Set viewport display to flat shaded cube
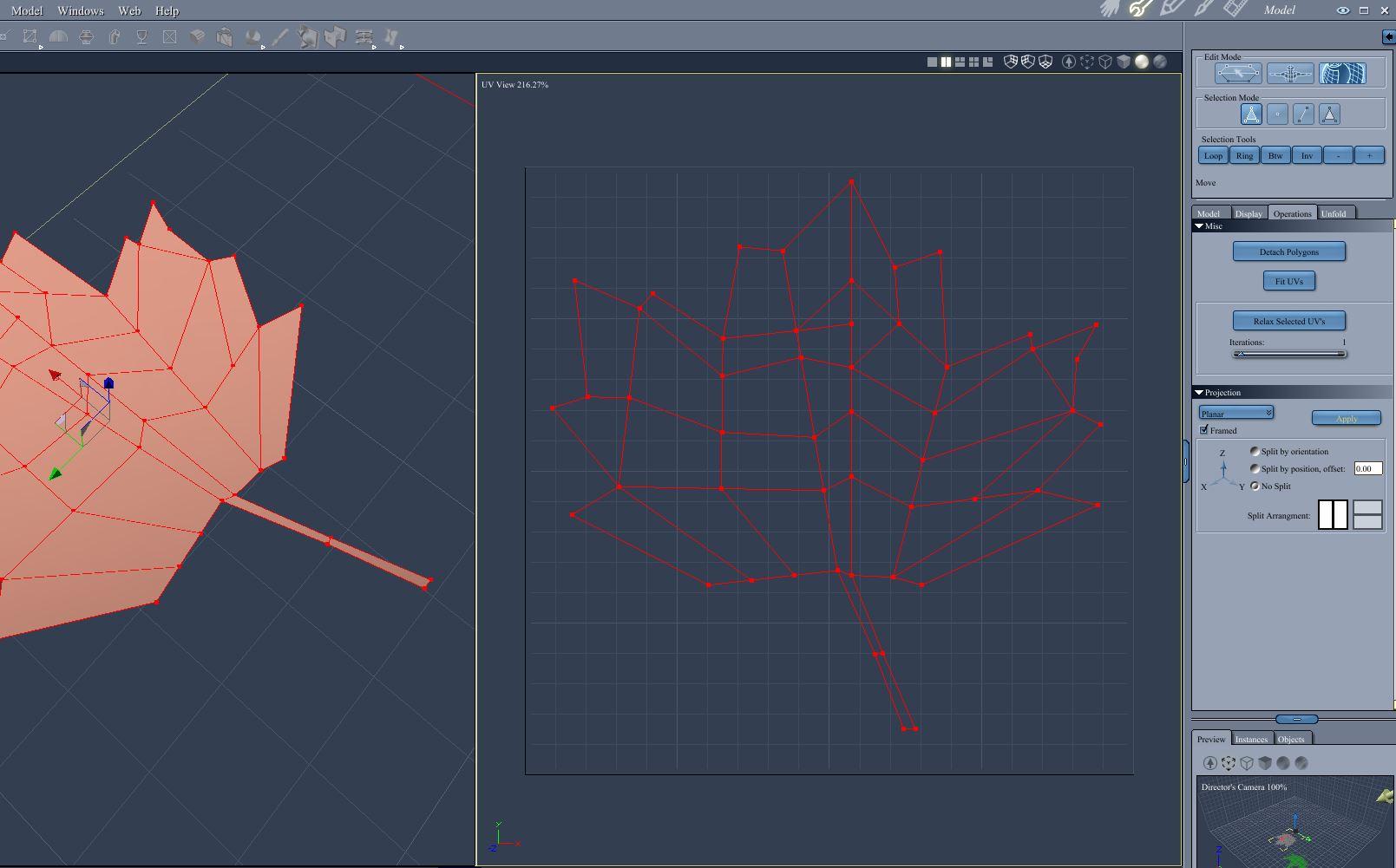 1124,62
